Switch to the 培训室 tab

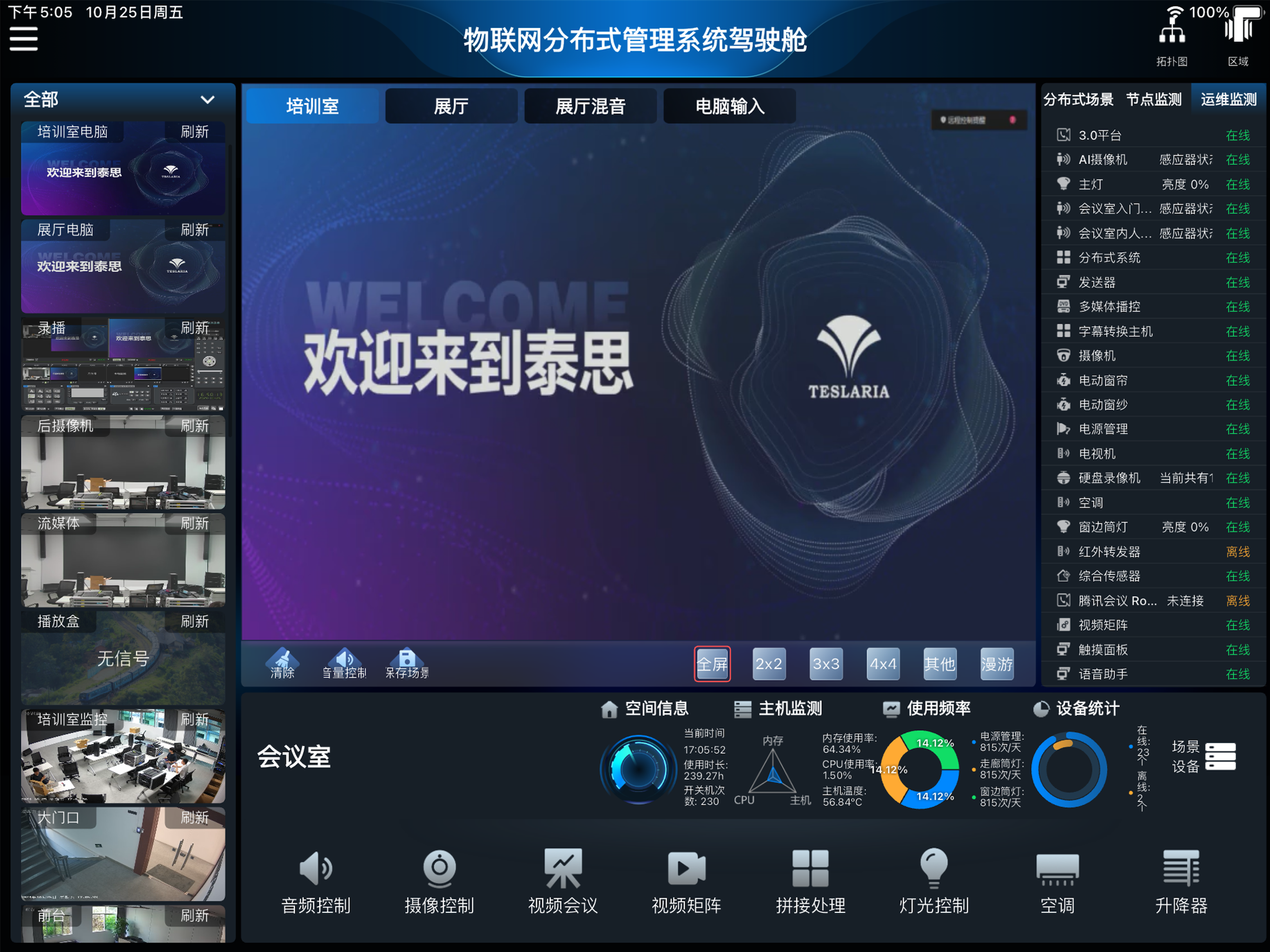[312, 106]
